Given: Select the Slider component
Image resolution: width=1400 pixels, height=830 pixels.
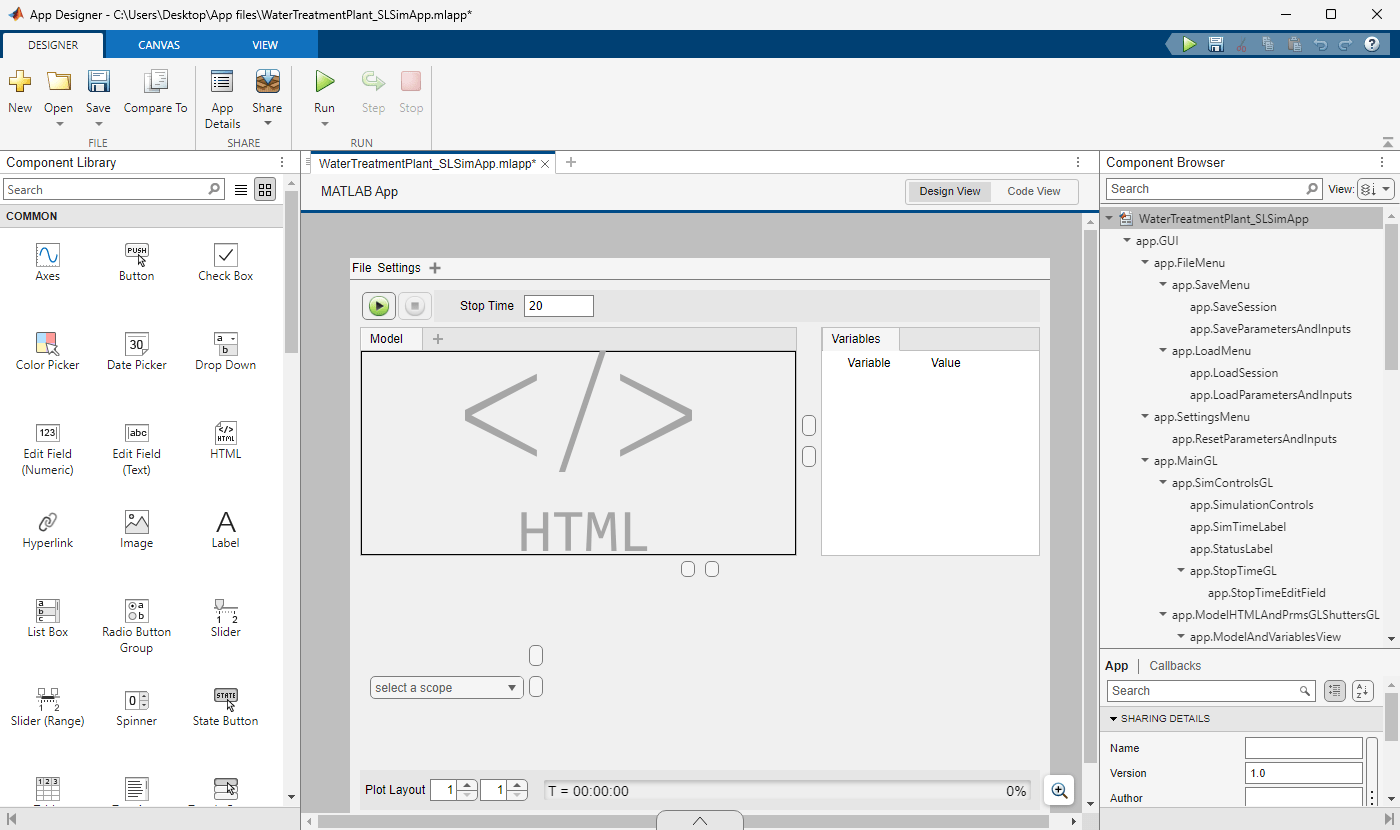Looking at the screenshot, I should point(226,612).
